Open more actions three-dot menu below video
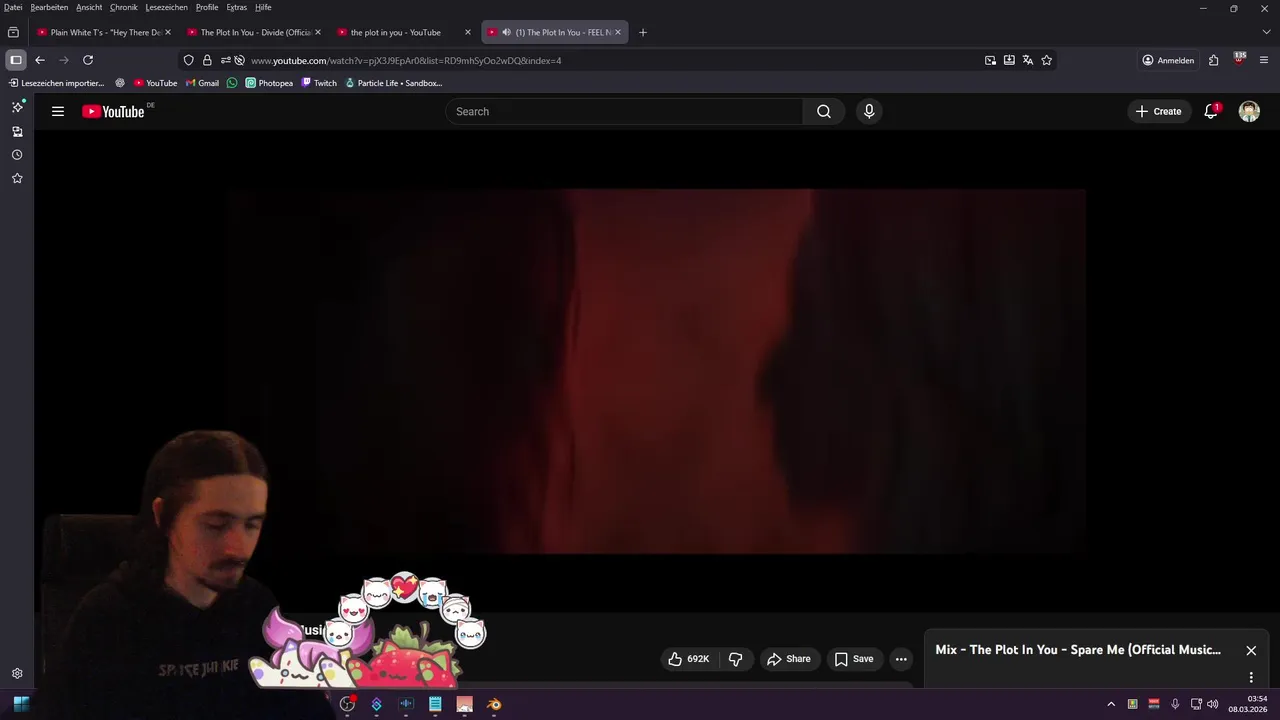The width and height of the screenshot is (1280, 720). [x=901, y=659]
